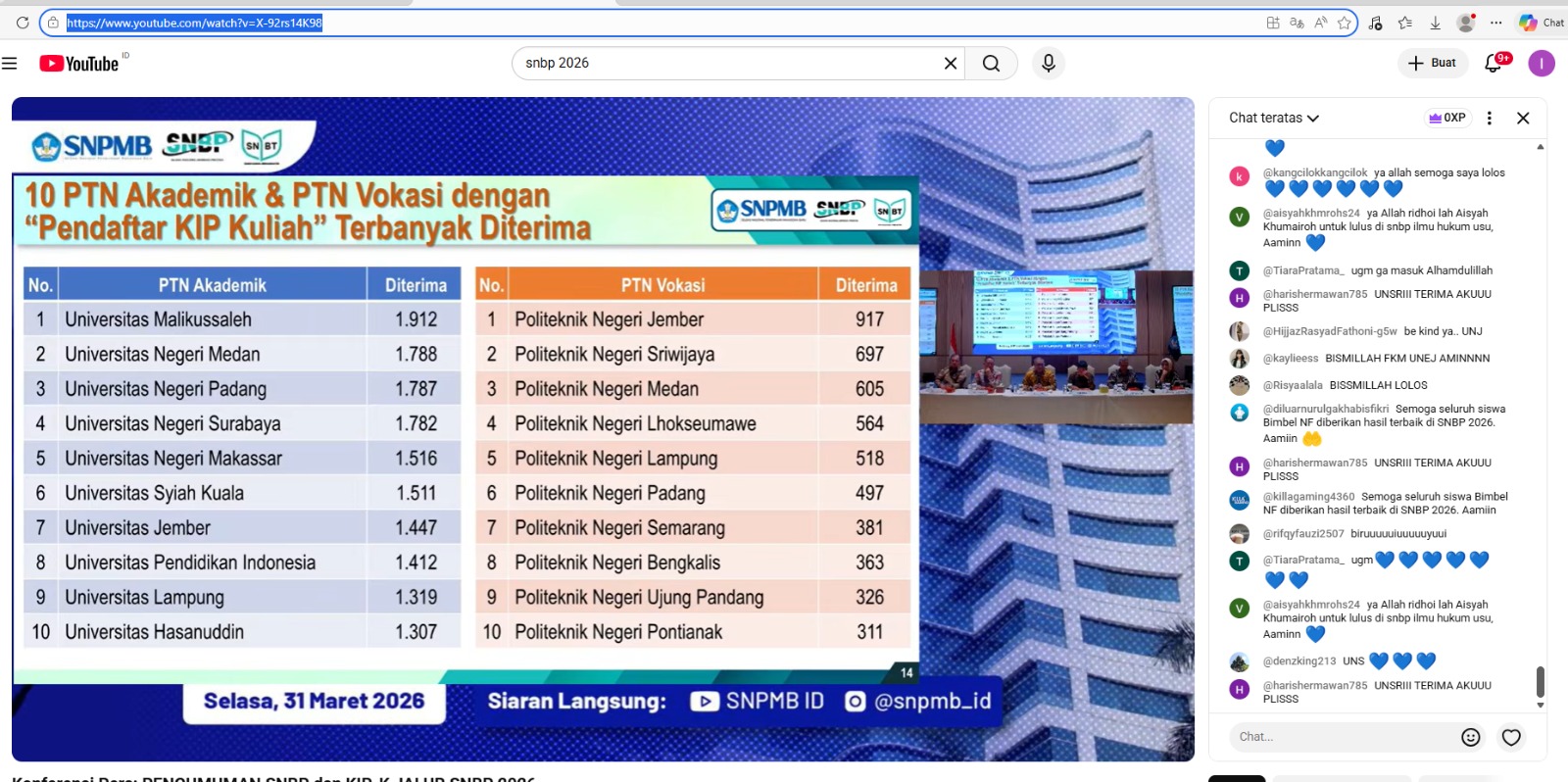Open @killagaming4360 chat author
This screenshot has height=782, width=1568.
1308,497
